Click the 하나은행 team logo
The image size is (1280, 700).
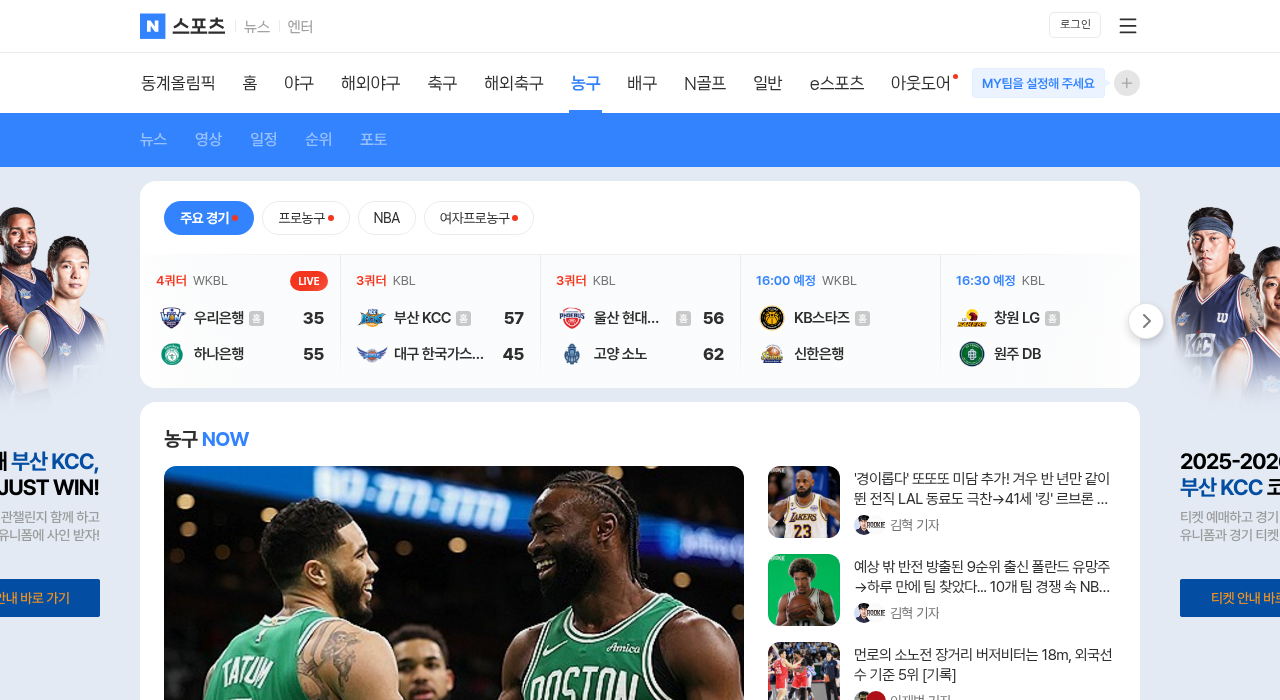pyautogui.click(x=171, y=353)
